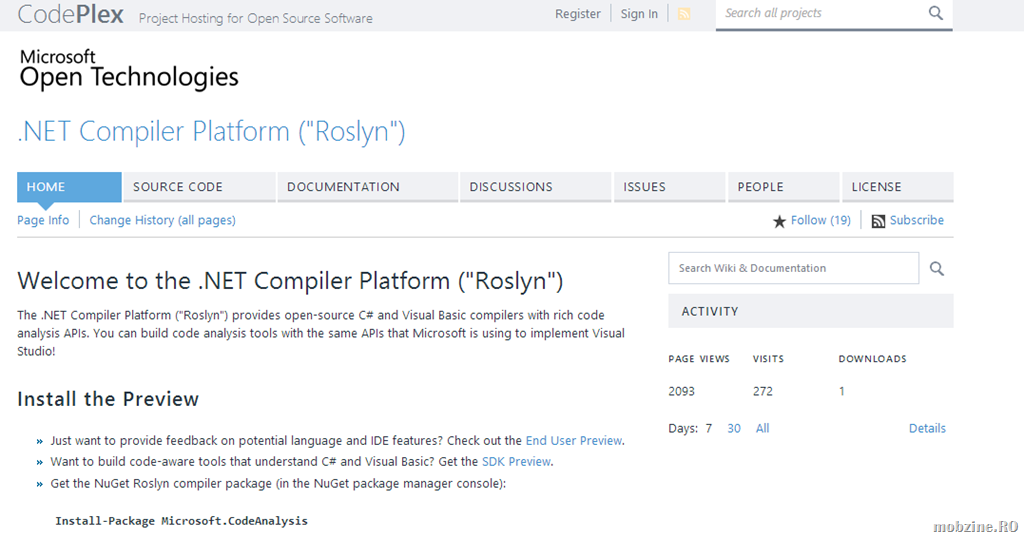This screenshot has height=538, width=1024.
Task: Click the ACTIVITY panel header
Action: point(810,311)
